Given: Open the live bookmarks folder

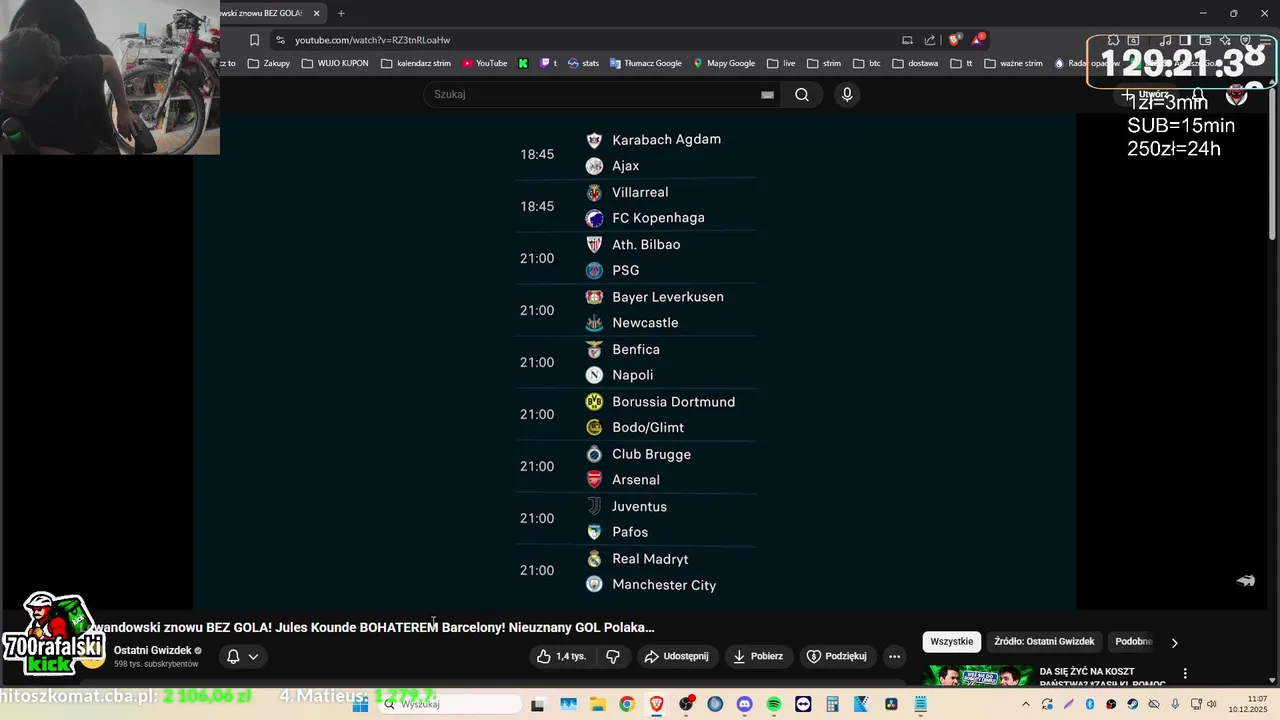Looking at the screenshot, I should click(x=781, y=63).
